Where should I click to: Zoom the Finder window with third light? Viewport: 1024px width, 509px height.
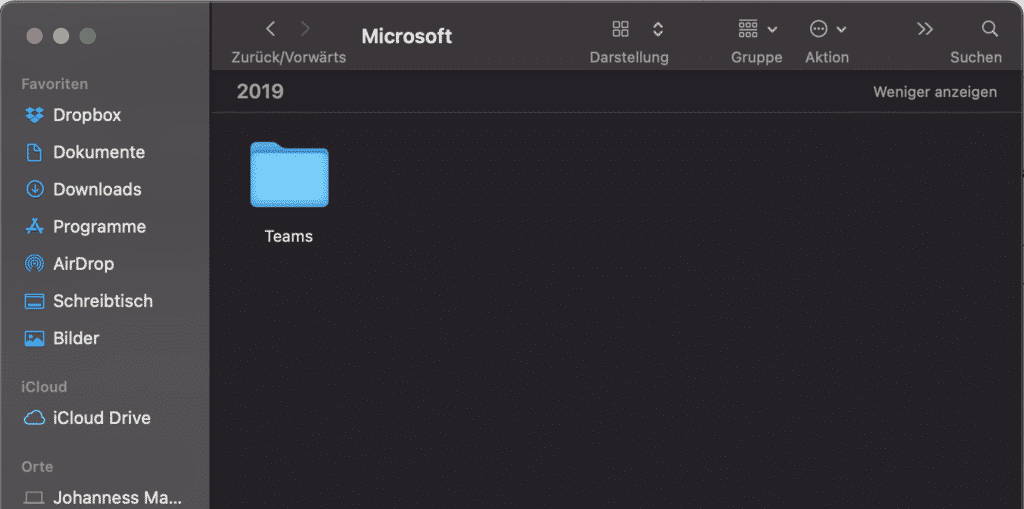88,36
